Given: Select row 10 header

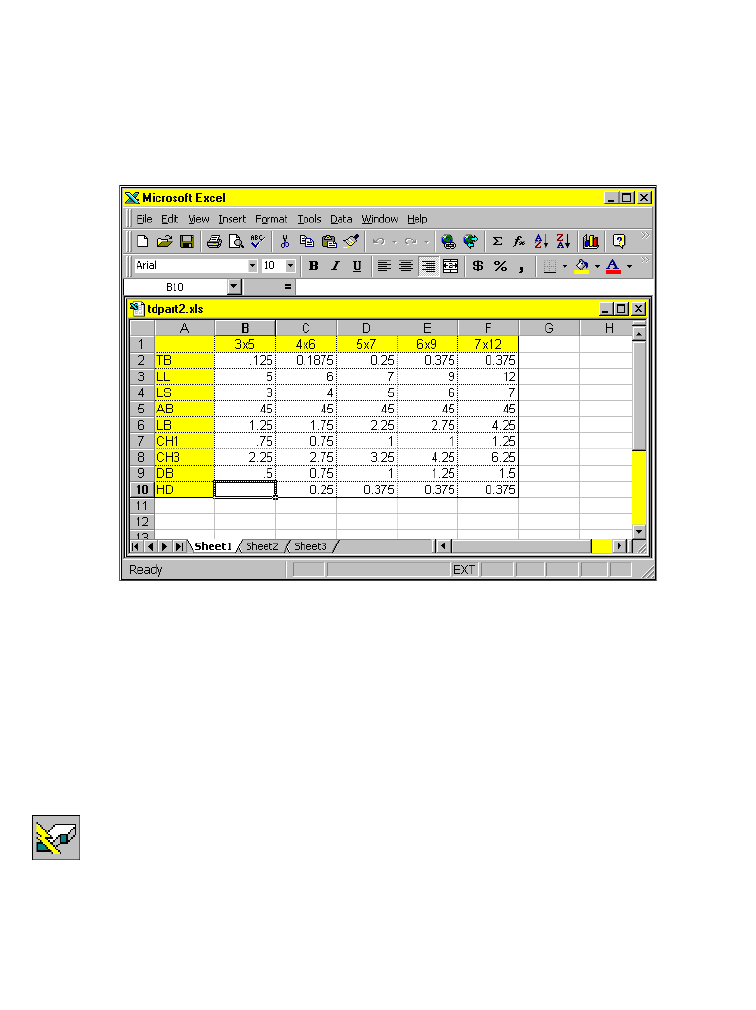Looking at the screenshot, I should point(142,490).
